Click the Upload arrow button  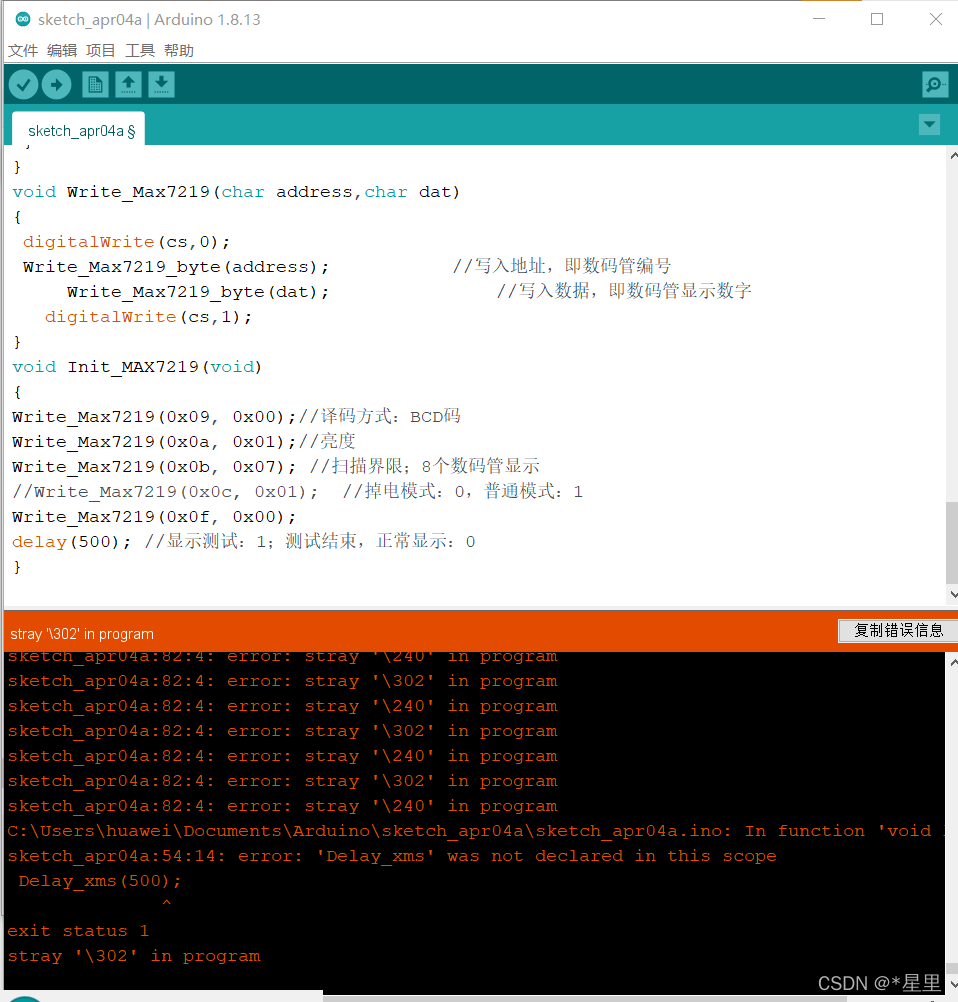pyautogui.click(x=56, y=84)
